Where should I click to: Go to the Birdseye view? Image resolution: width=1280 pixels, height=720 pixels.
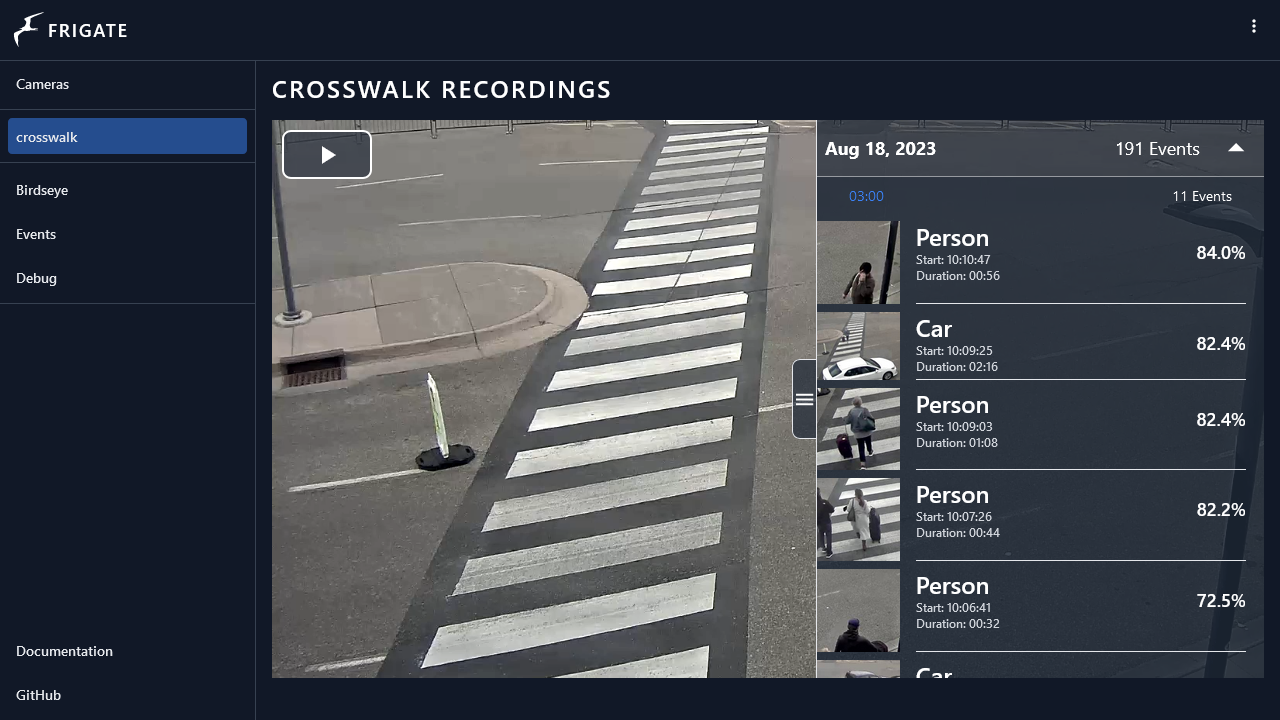coord(42,190)
